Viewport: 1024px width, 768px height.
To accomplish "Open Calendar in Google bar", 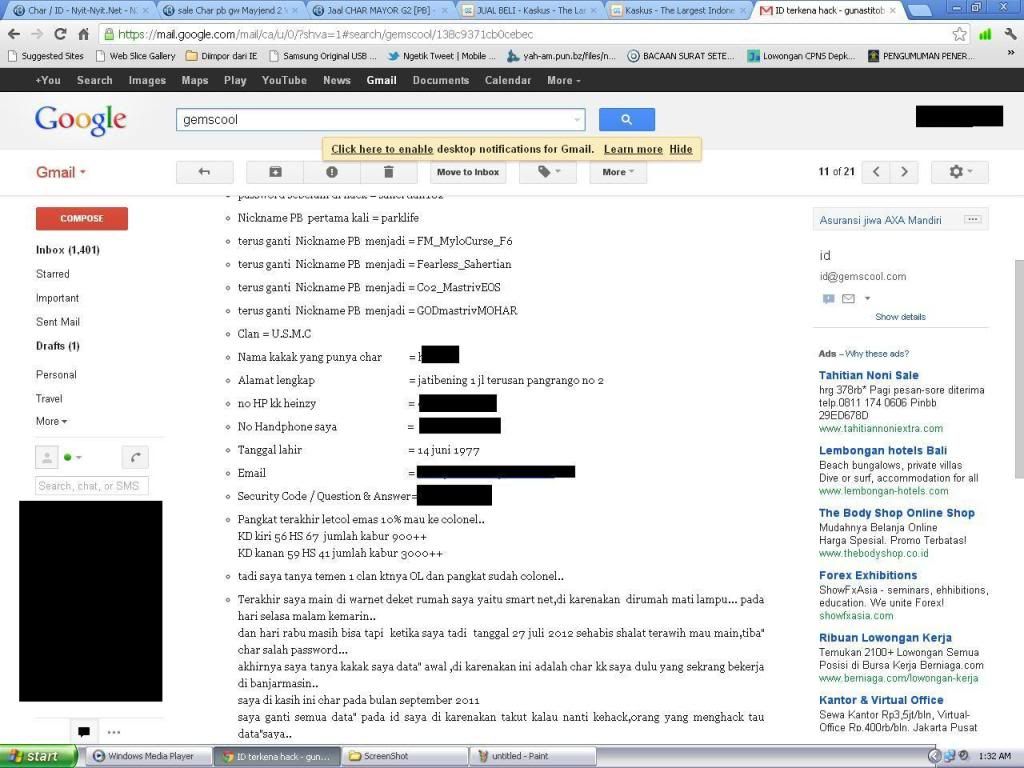I will coord(507,80).
